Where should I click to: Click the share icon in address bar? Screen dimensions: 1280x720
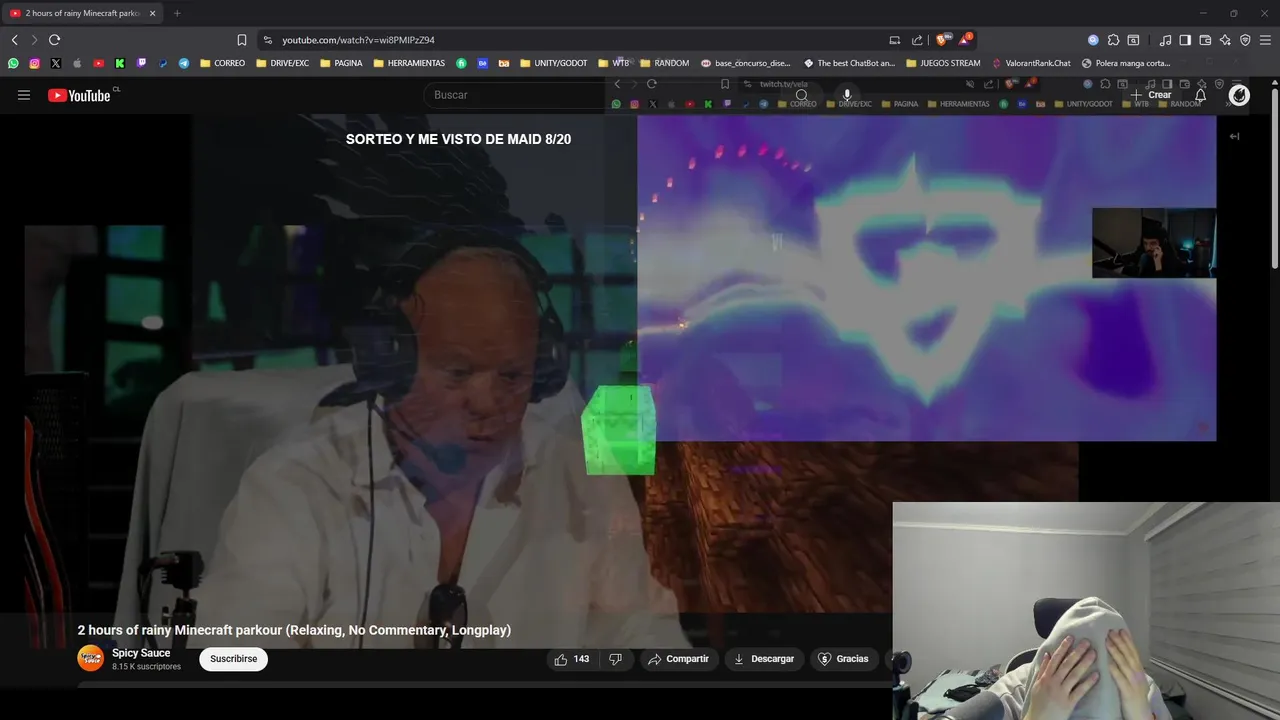[917, 40]
